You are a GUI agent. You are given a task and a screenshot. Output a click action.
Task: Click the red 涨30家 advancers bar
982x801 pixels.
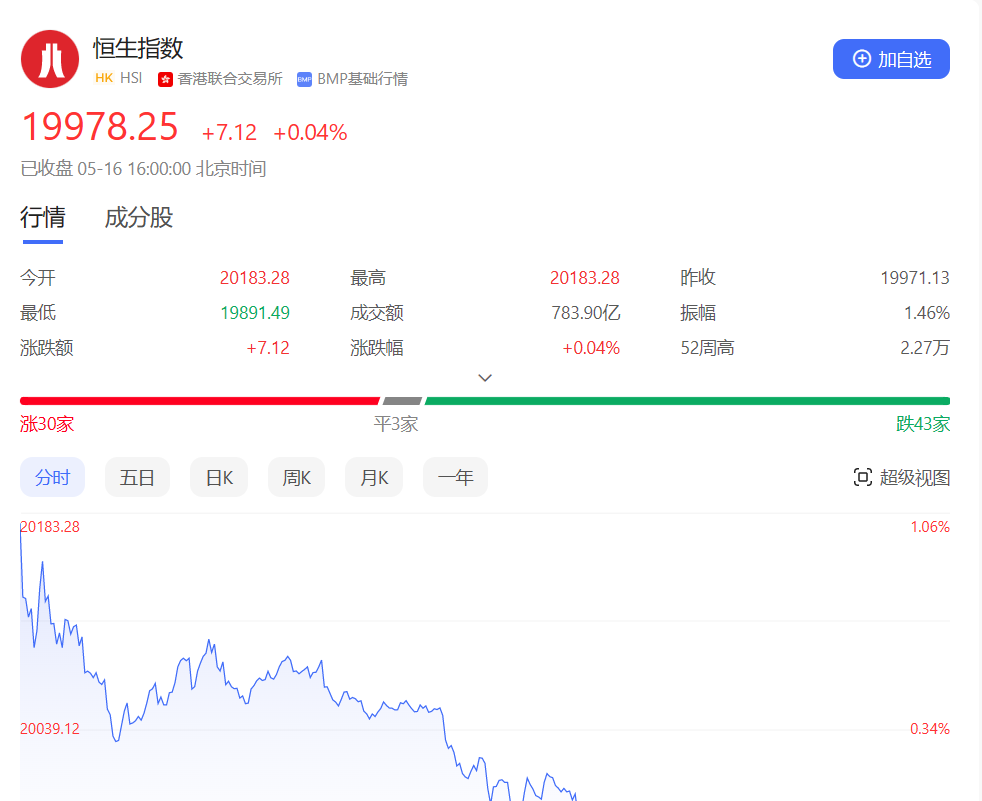[x=200, y=401]
